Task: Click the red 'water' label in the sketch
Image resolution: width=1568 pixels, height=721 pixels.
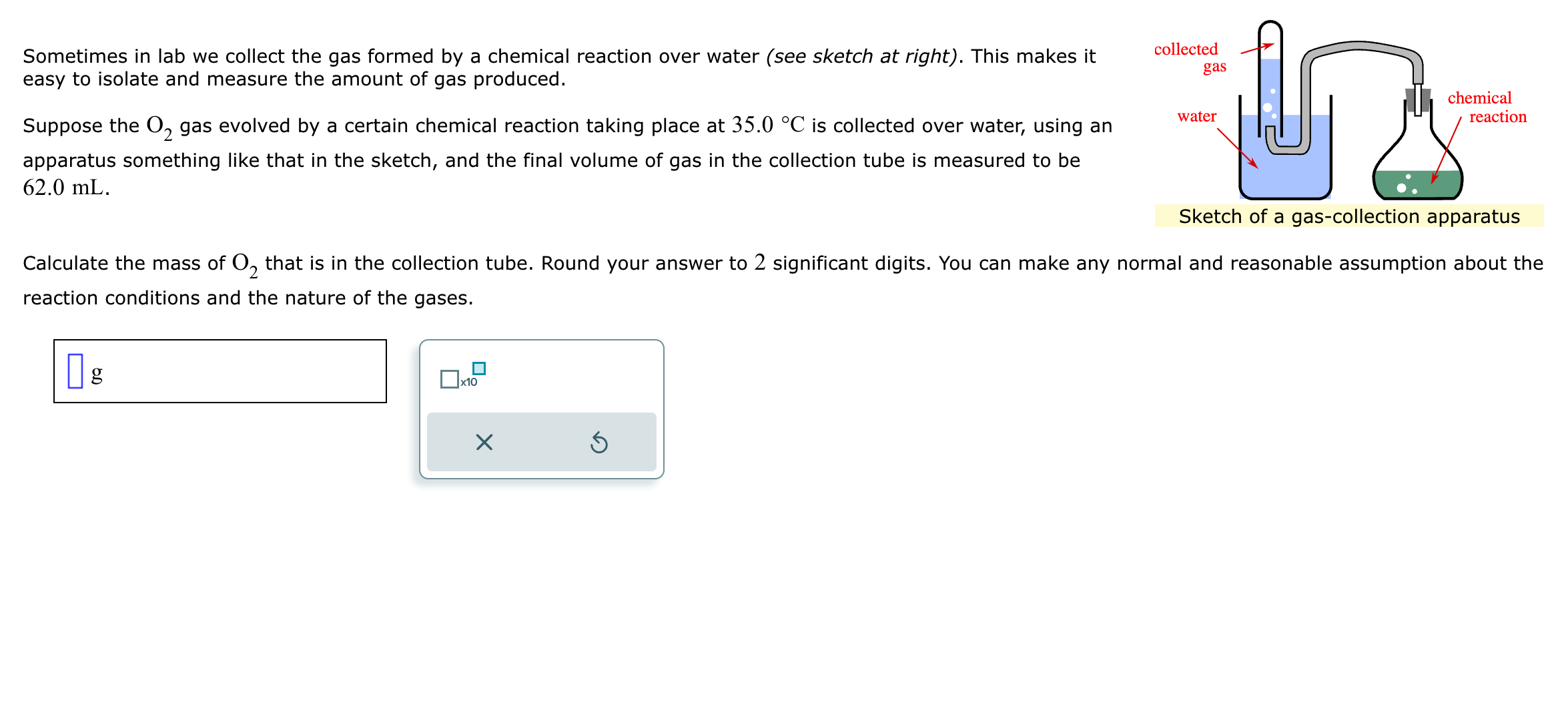Action: click(x=1197, y=115)
